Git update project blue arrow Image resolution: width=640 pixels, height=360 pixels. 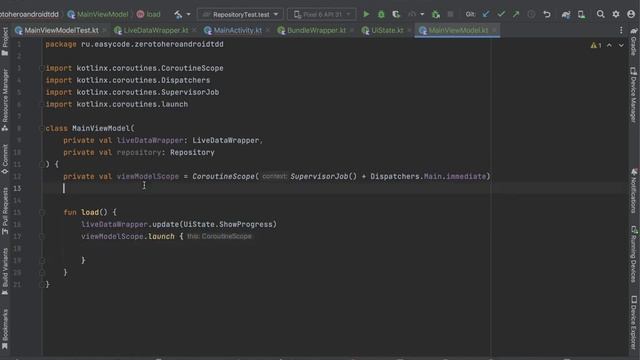(486, 14)
